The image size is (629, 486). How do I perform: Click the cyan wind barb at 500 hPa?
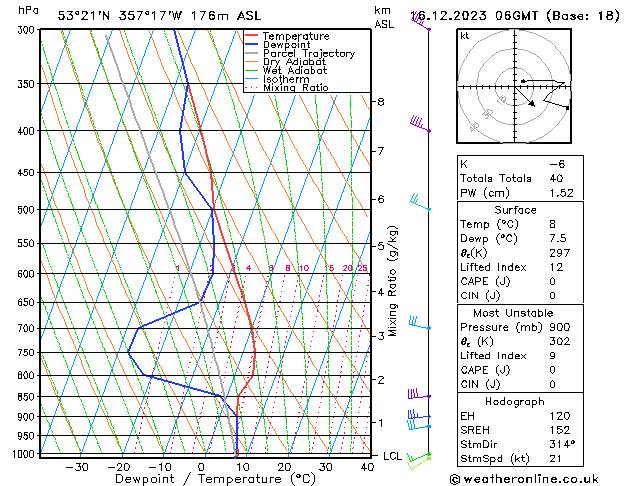[420, 202]
